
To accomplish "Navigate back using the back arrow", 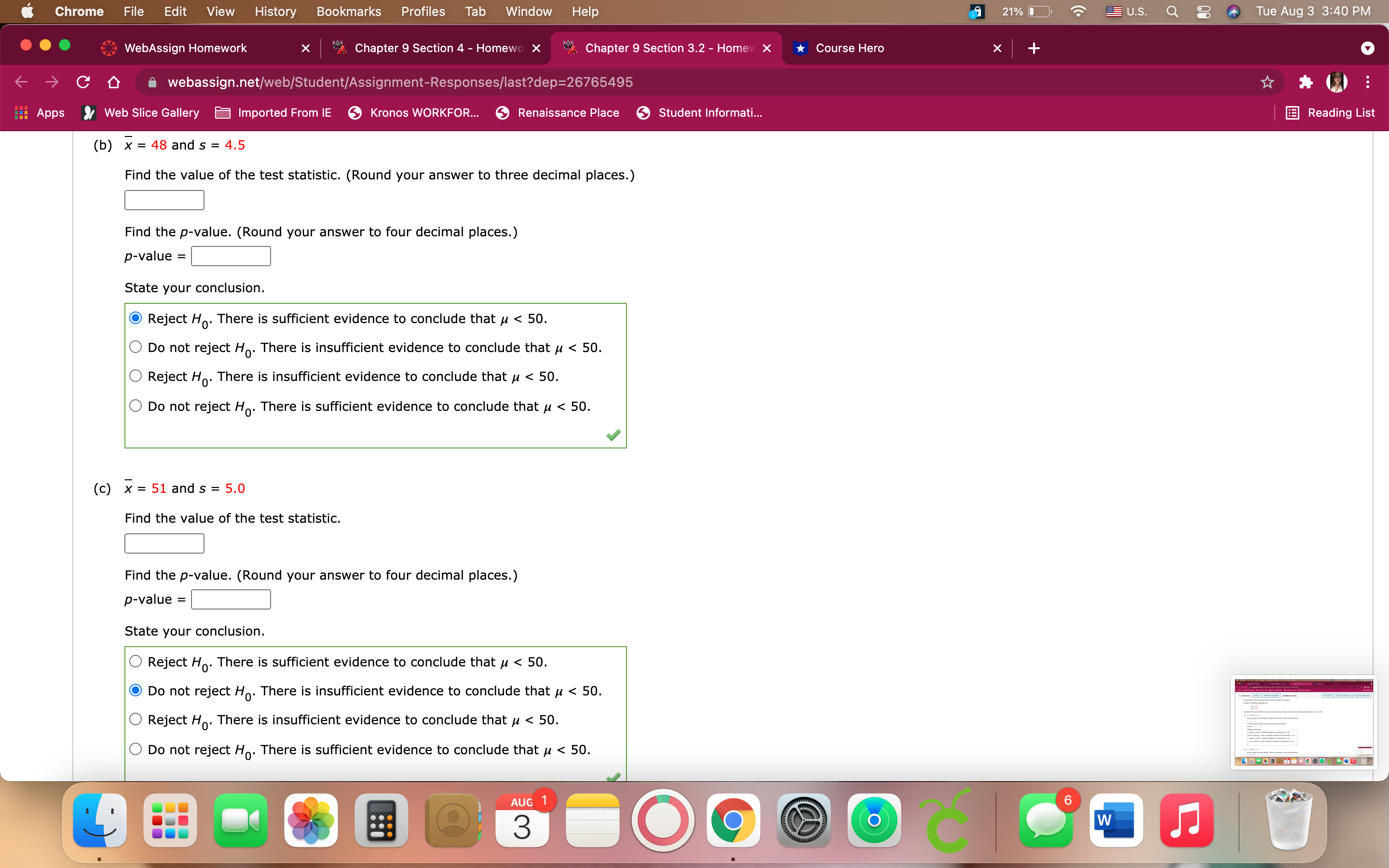I will pyautogui.click(x=21, y=81).
